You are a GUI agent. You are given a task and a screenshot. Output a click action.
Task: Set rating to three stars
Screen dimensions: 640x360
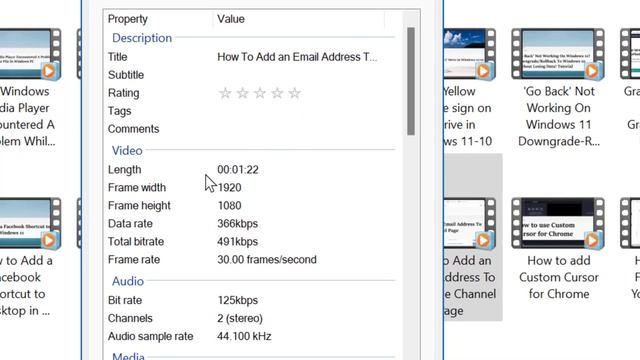click(x=260, y=93)
